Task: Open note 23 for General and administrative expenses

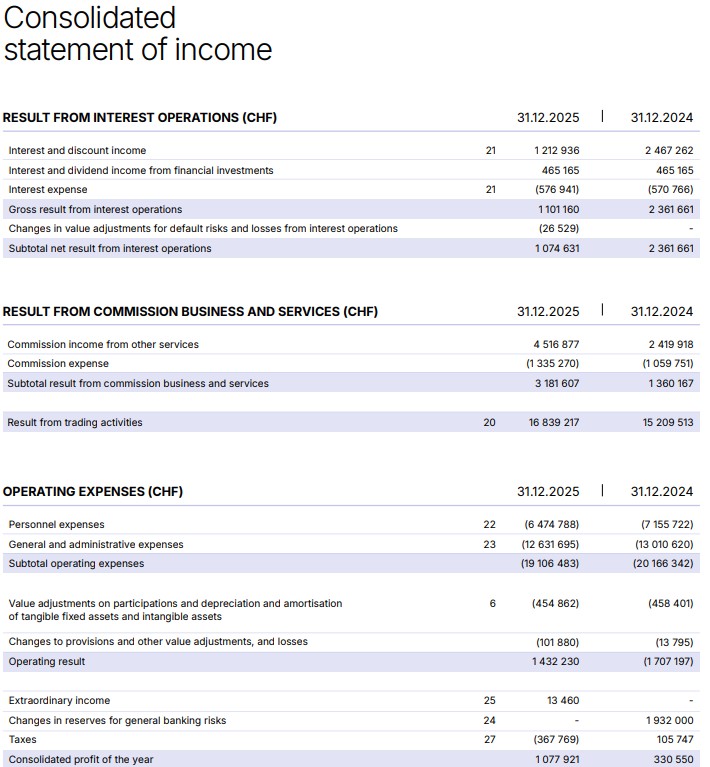Action: coord(489,544)
